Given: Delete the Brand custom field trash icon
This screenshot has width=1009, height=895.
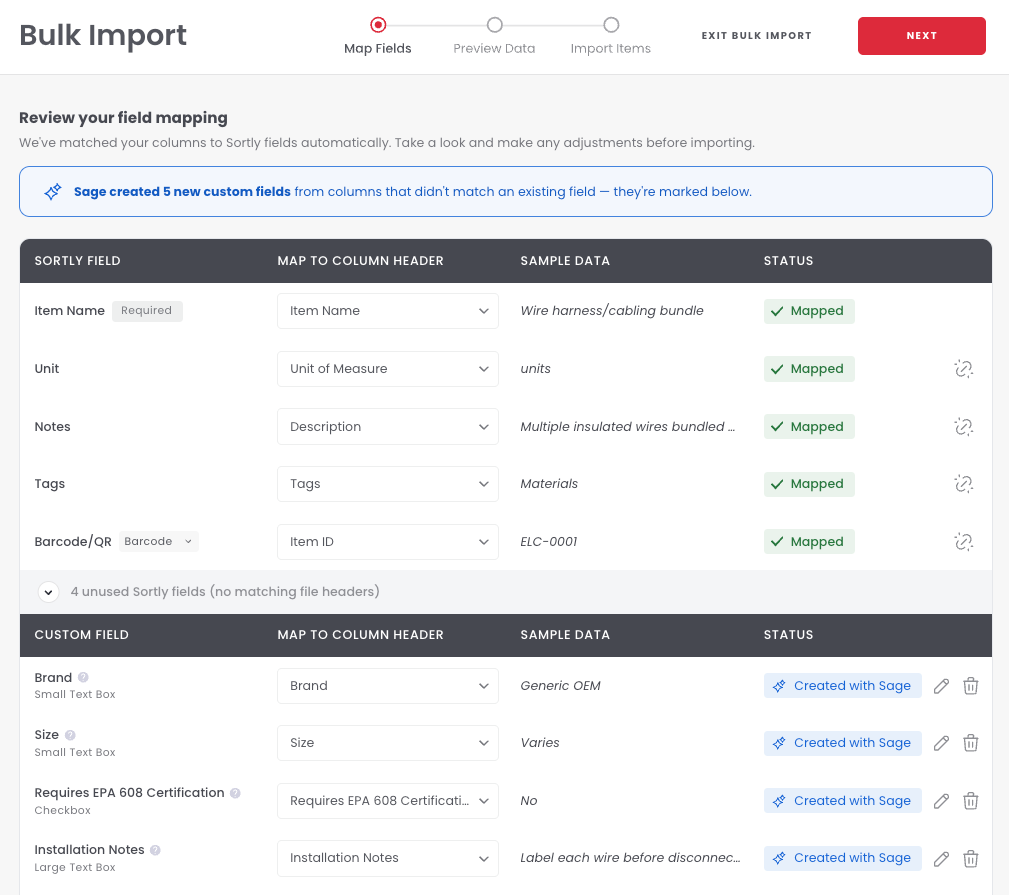Looking at the screenshot, I should [x=970, y=686].
